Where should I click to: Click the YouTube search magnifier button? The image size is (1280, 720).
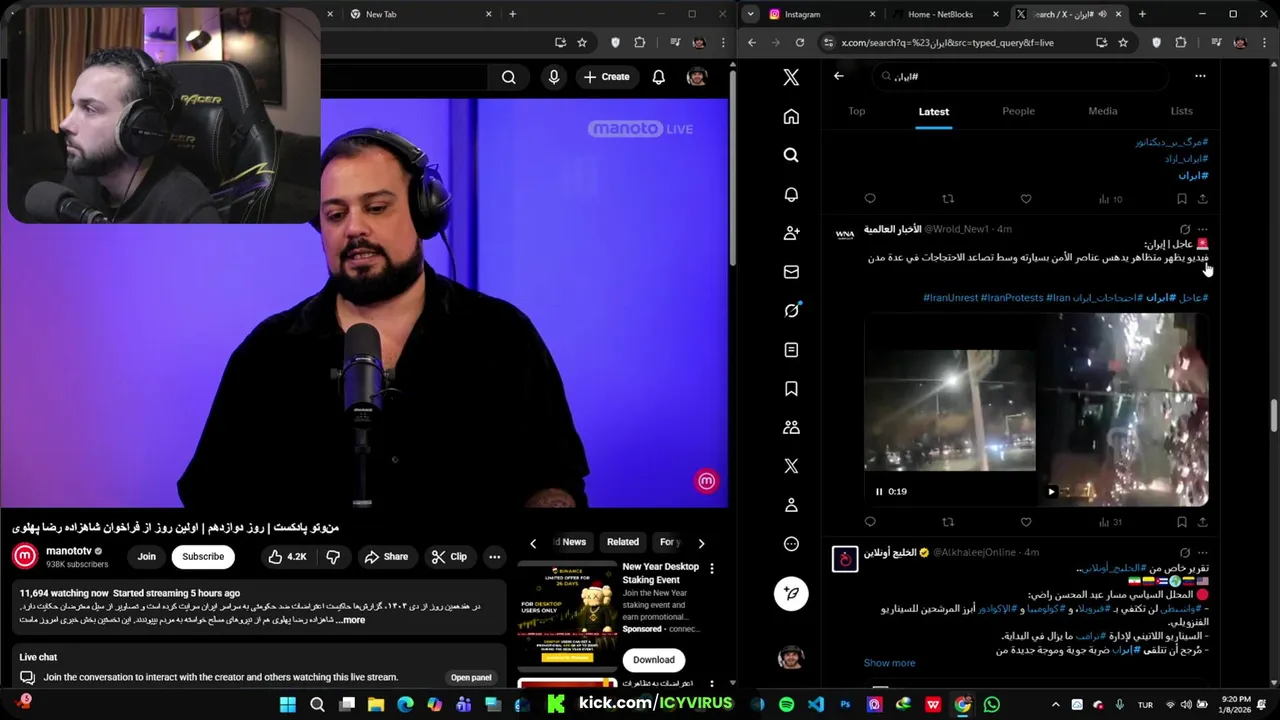[509, 77]
